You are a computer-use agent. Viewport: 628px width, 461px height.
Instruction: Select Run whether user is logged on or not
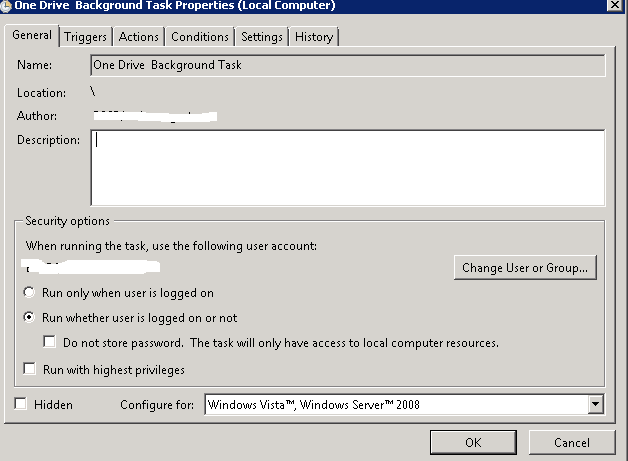coord(29,318)
